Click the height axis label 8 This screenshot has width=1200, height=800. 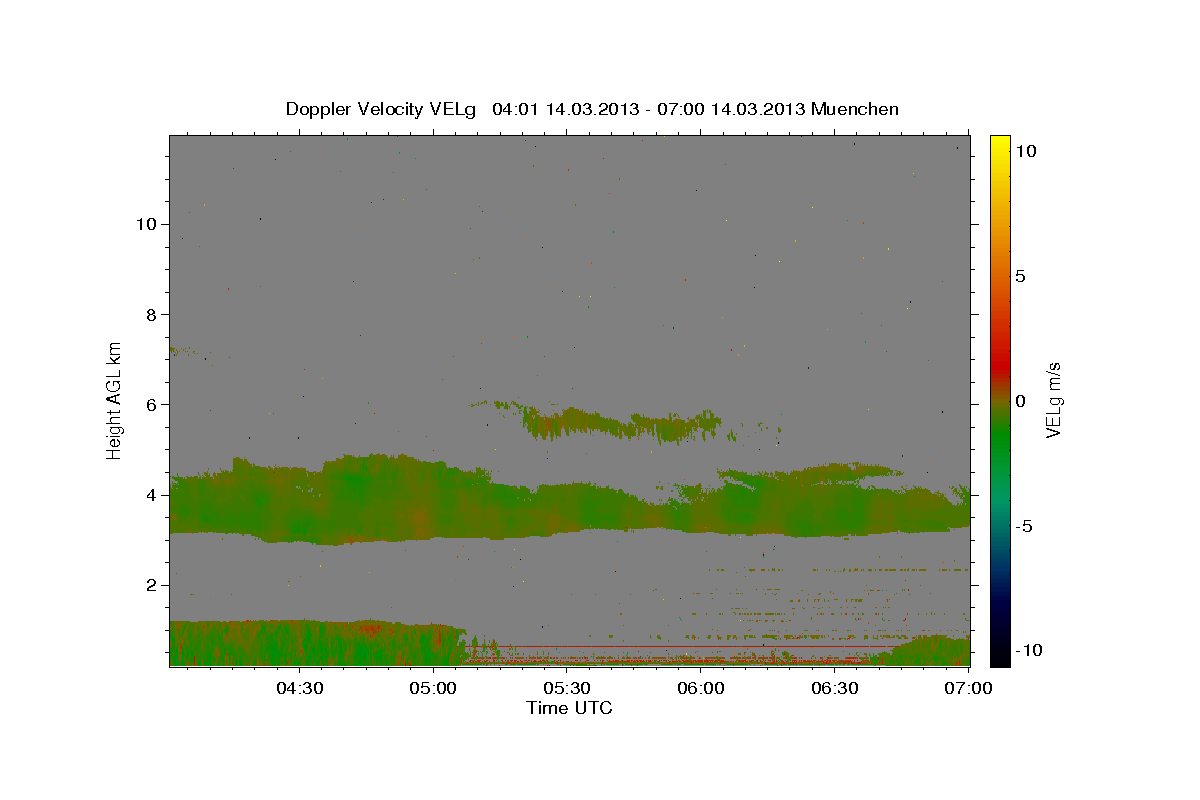pos(150,314)
